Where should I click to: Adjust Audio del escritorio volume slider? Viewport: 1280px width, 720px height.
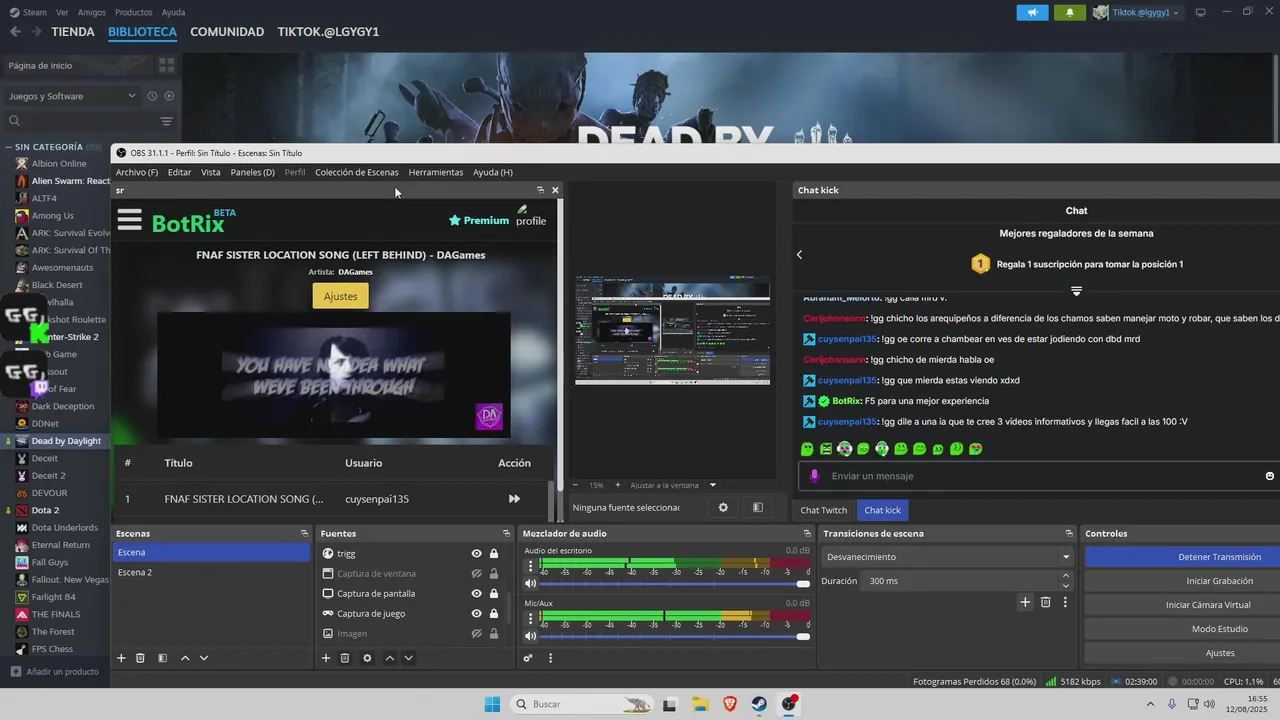675,583
